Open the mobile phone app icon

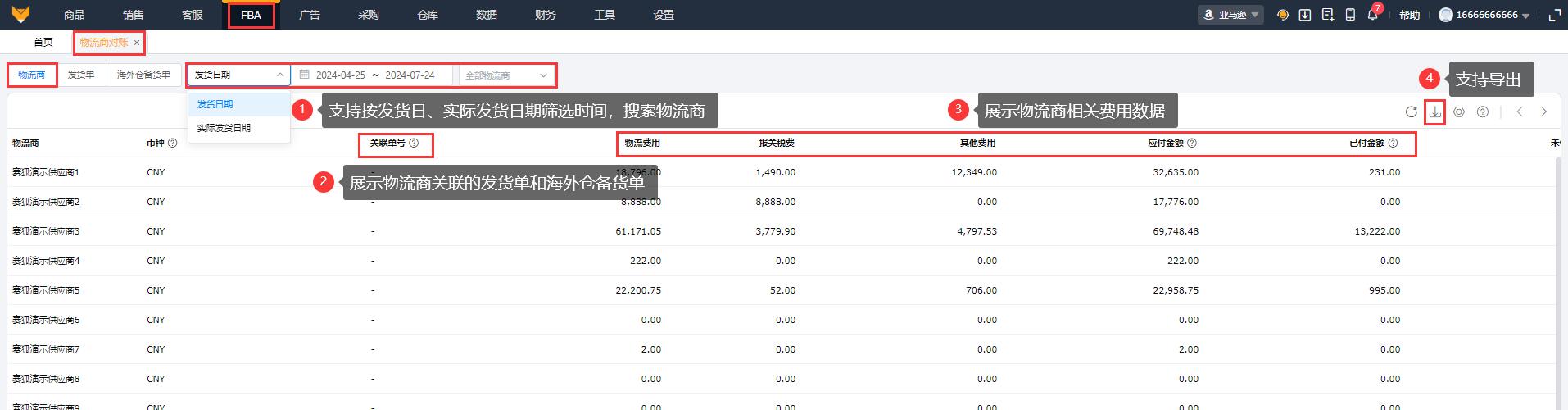pyautogui.click(x=1350, y=15)
